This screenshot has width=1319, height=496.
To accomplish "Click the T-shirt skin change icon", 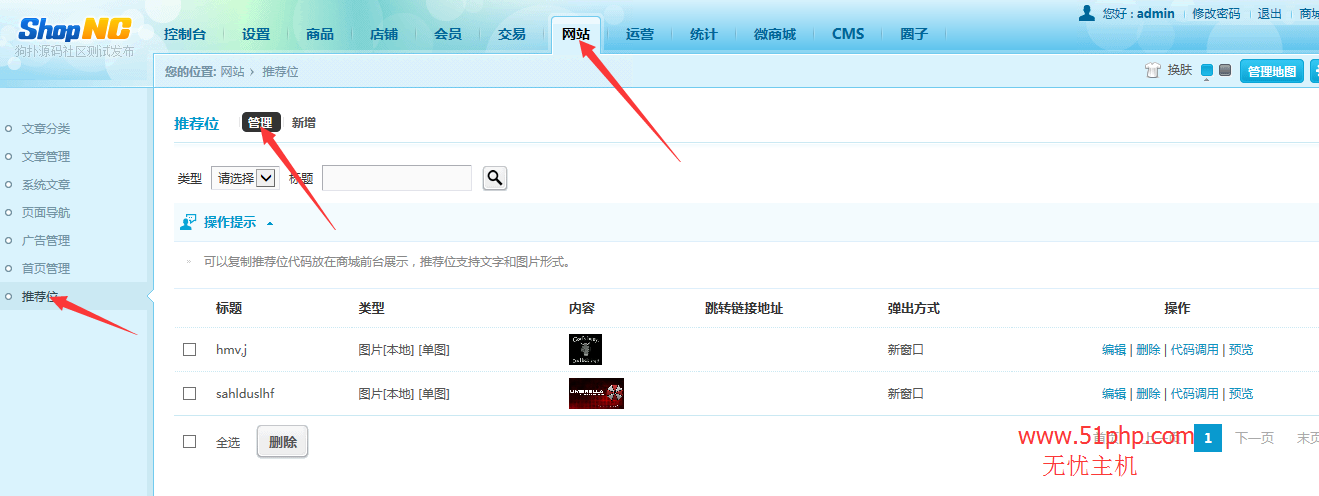I will (x=1153, y=70).
